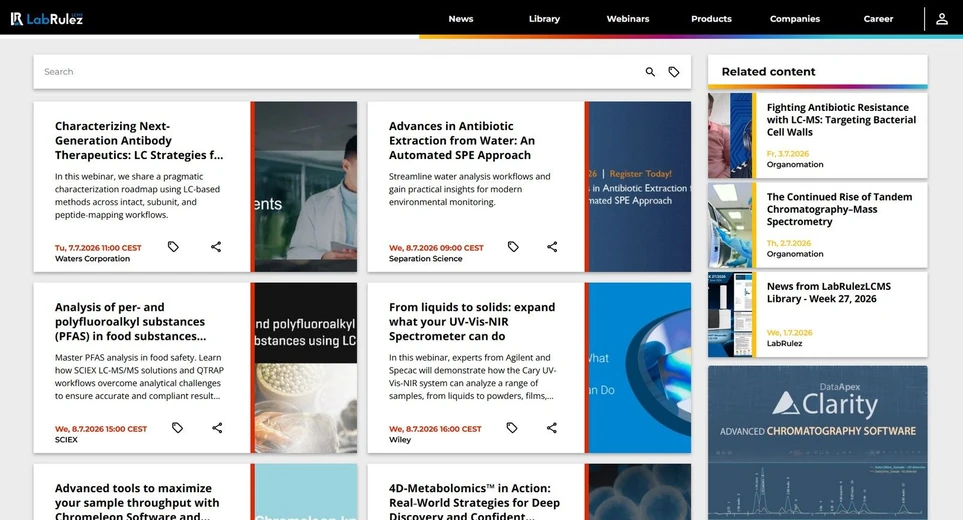Open Advanced tools to maximize sample throughput title

(137, 502)
